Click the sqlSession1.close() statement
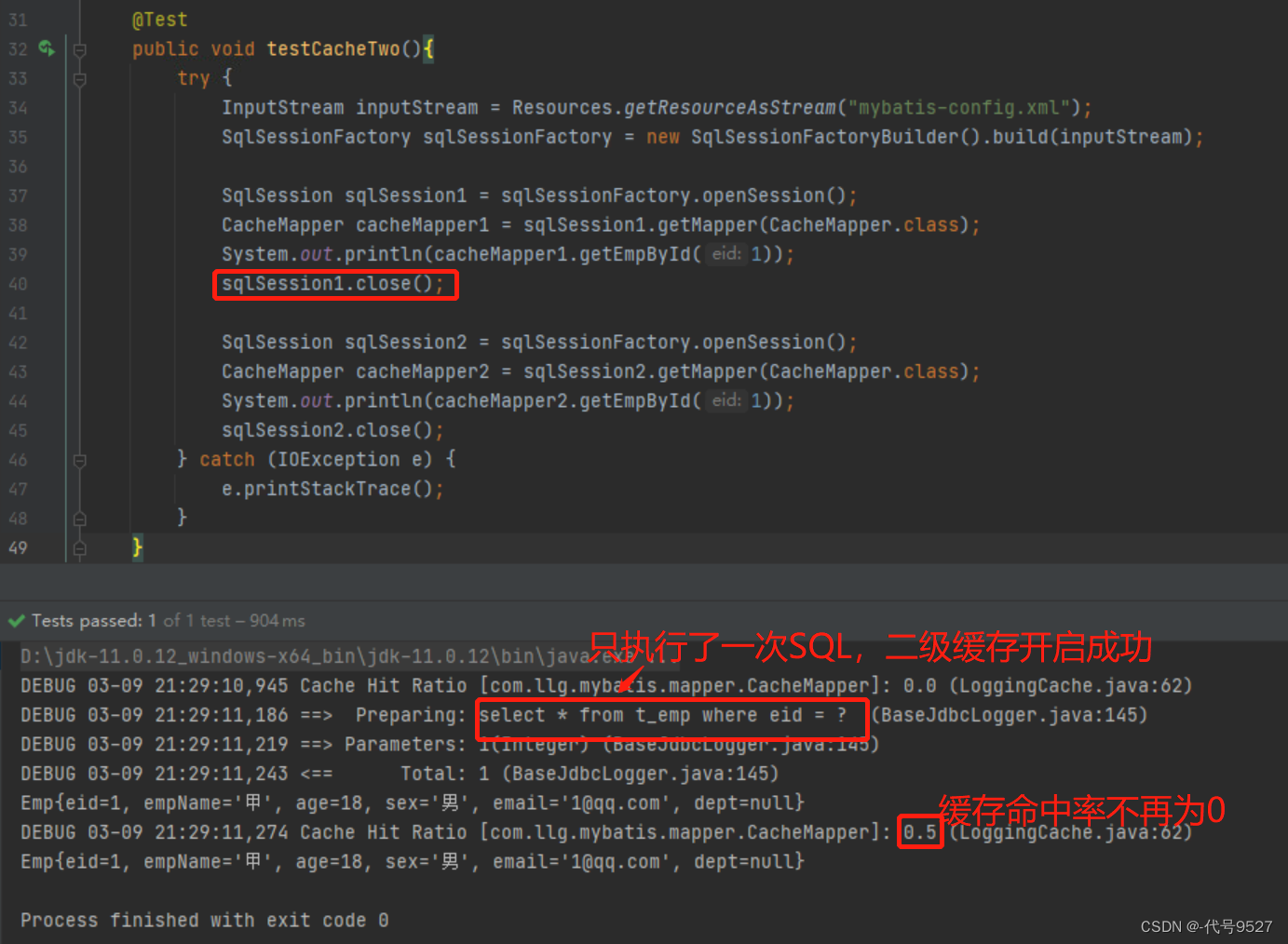Screen dimensions: 1288x944 pos(332,284)
